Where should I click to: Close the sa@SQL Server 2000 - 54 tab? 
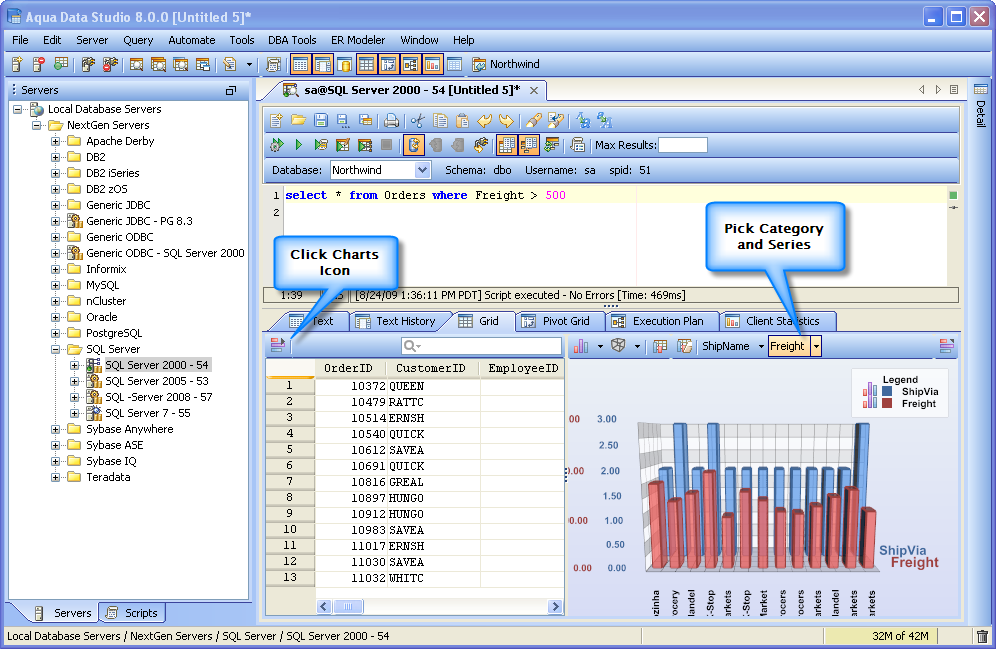534,90
